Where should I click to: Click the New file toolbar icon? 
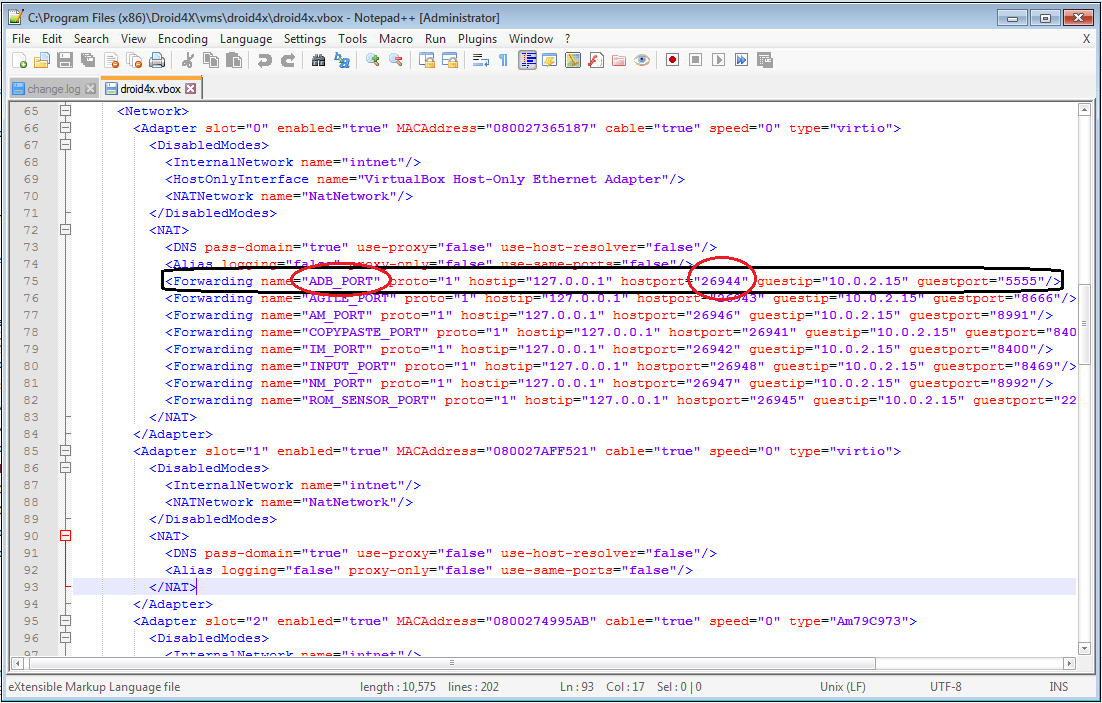pyautogui.click(x=19, y=60)
